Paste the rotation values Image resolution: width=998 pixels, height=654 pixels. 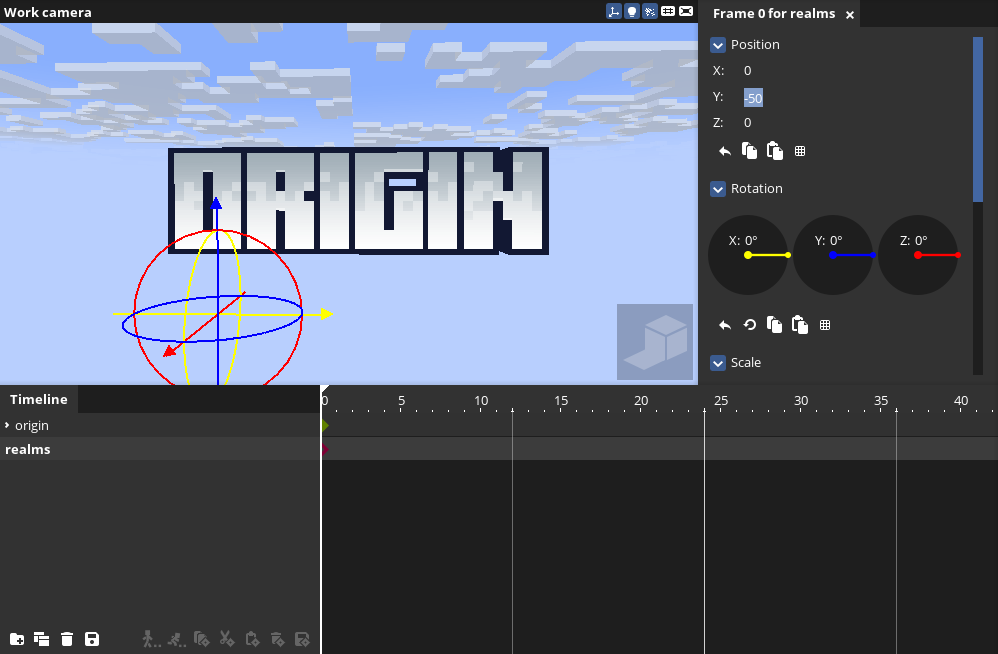pyautogui.click(x=799, y=325)
